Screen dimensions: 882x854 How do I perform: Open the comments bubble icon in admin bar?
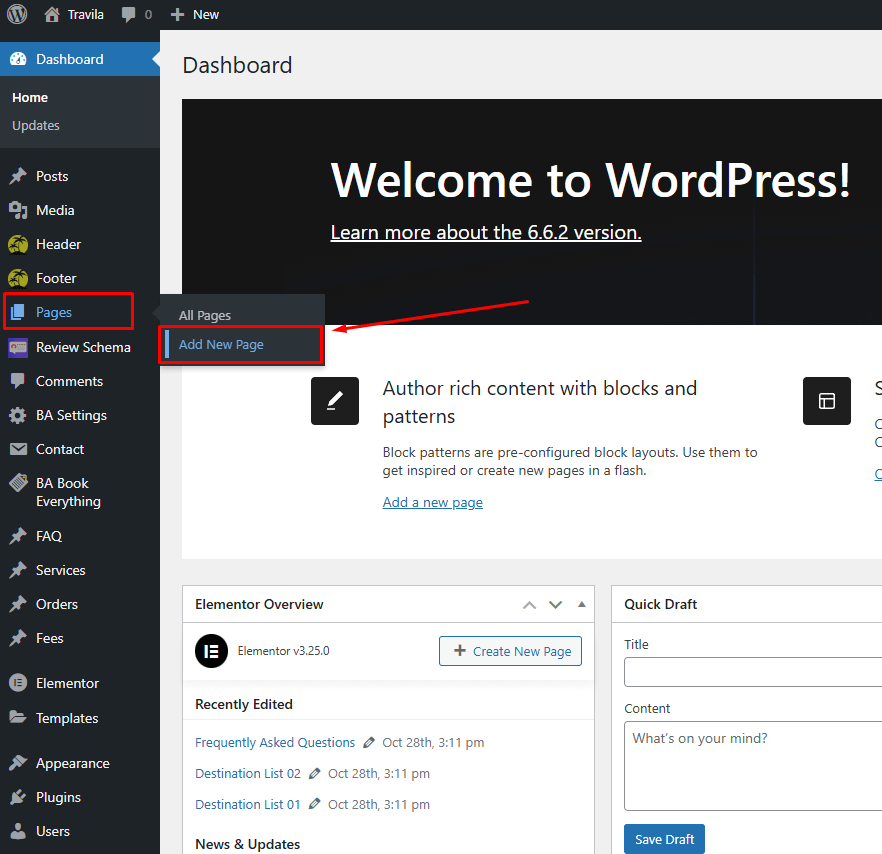(x=129, y=15)
